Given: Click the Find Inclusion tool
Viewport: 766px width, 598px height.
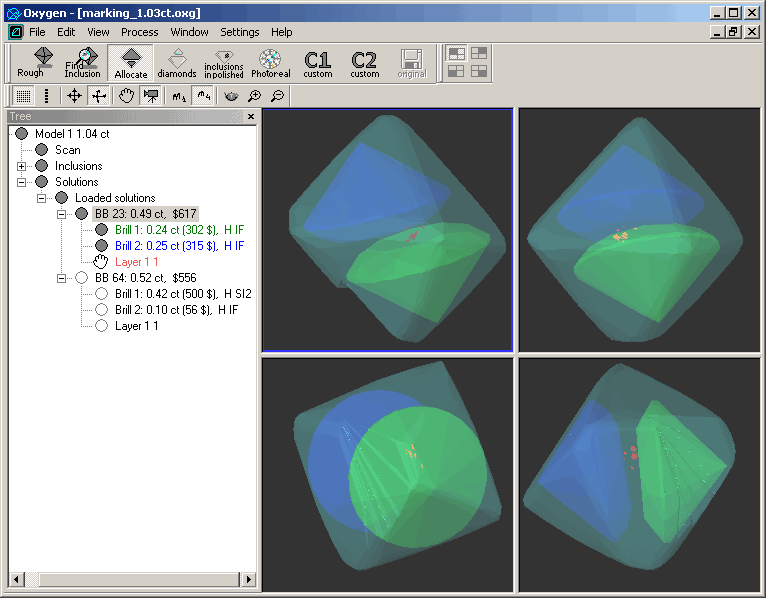Looking at the screenshot, I should [x=82, y=62].
